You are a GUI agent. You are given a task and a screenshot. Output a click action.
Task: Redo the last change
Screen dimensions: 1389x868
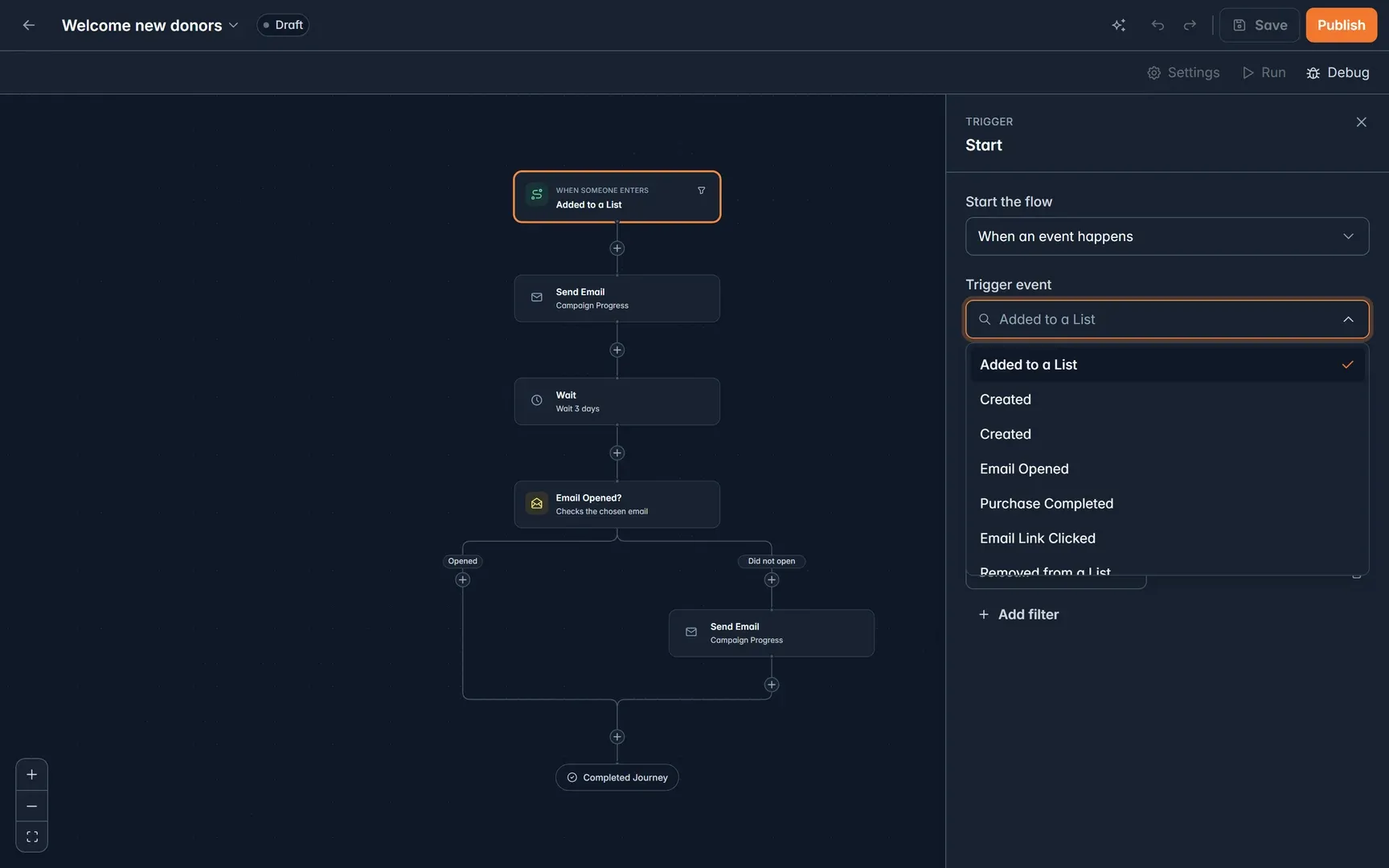click(x=1190, y=25)
